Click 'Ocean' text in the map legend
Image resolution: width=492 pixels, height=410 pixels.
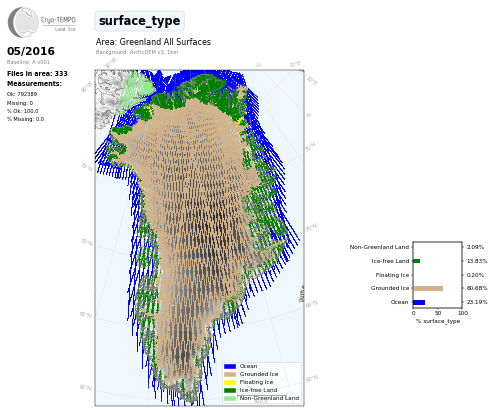point(248,366)
